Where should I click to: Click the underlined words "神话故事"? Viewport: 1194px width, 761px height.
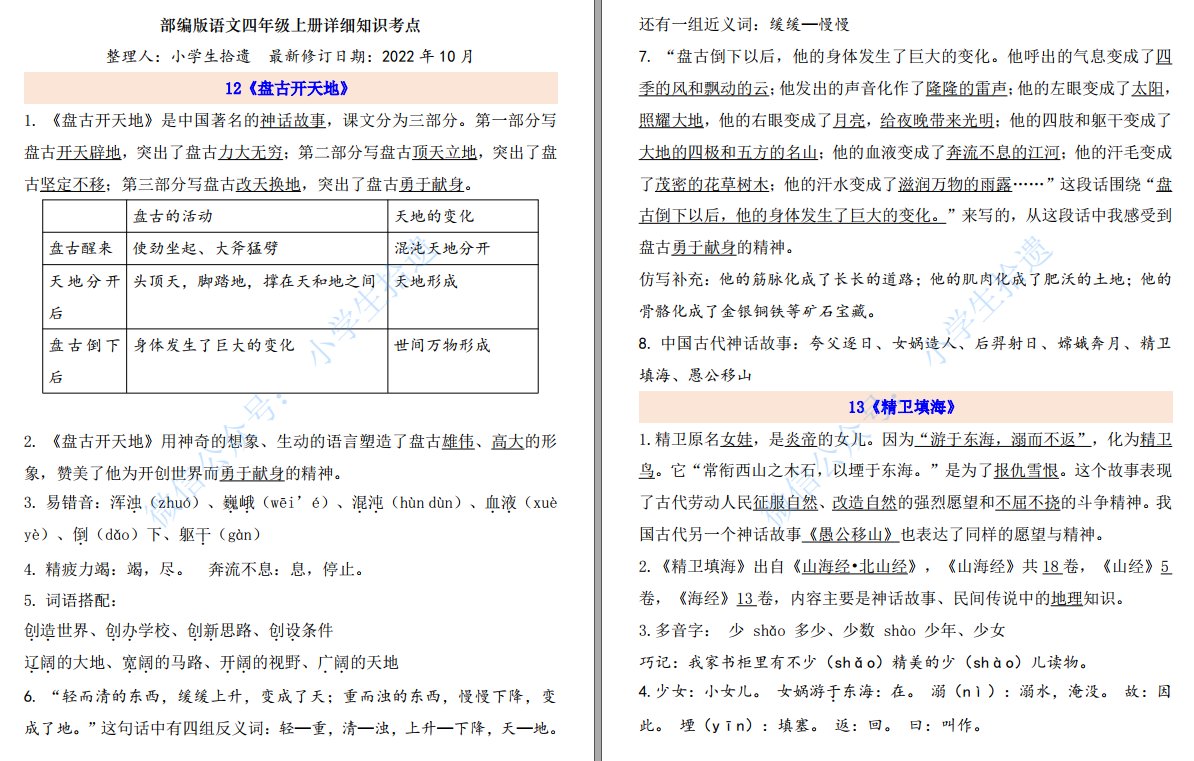(x=292, y=120)
